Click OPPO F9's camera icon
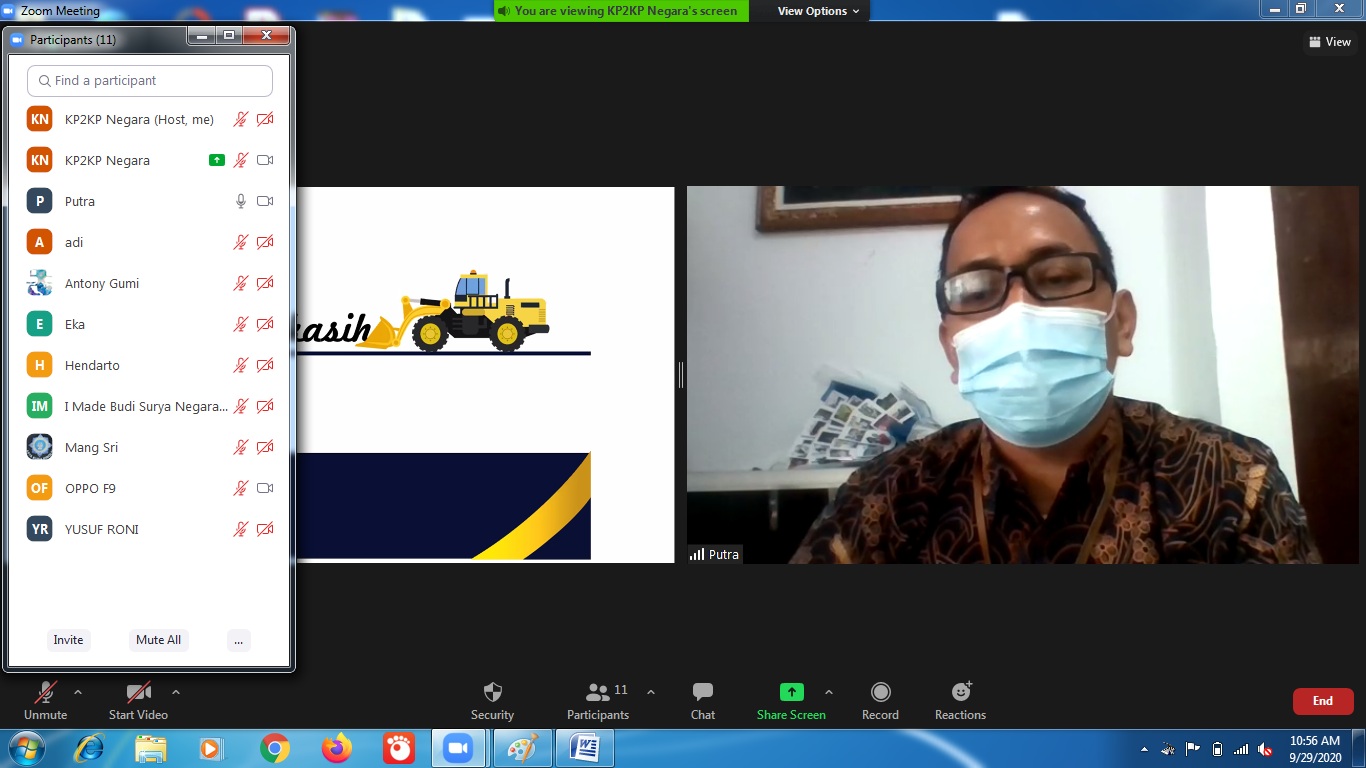Screen dimensions: 1366x768 [265, 488]
